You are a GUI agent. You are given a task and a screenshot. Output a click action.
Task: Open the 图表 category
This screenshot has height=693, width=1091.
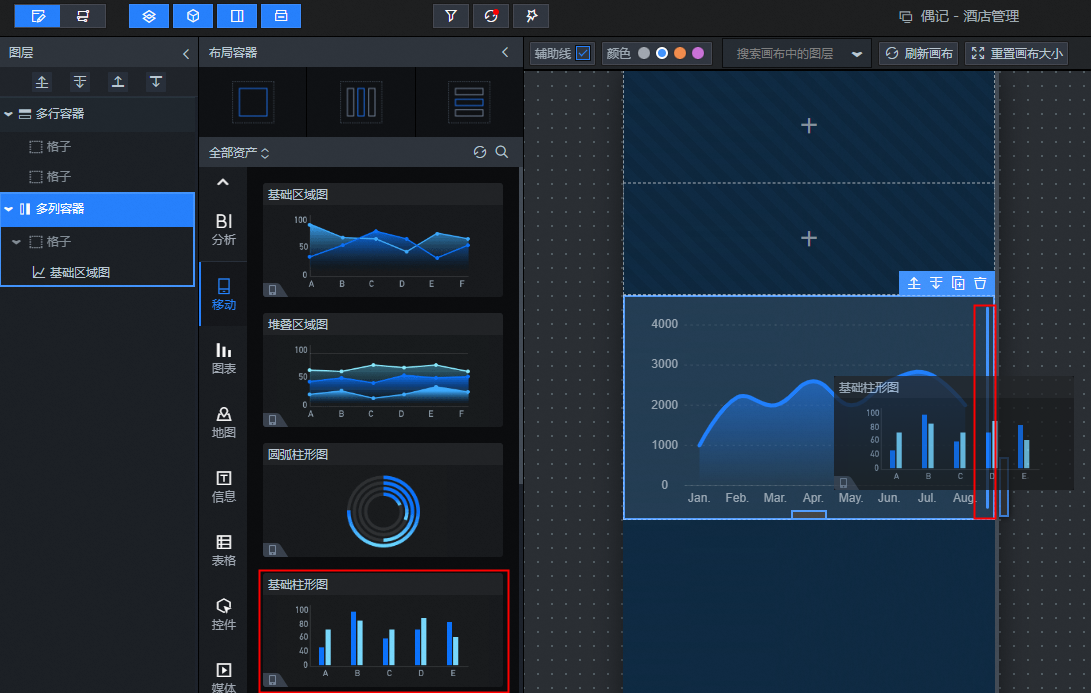223,358
